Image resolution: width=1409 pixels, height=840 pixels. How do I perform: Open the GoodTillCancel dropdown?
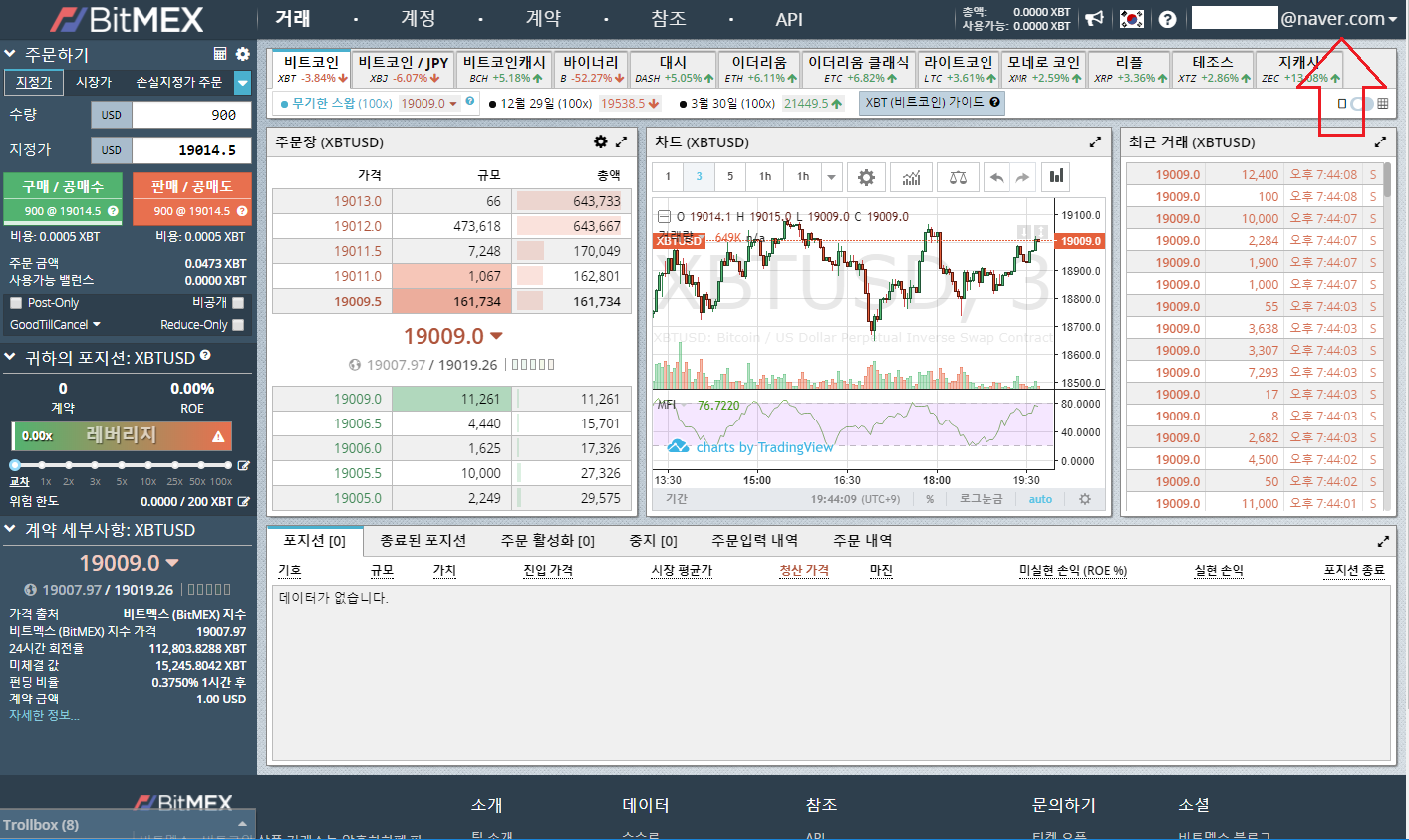55,325
